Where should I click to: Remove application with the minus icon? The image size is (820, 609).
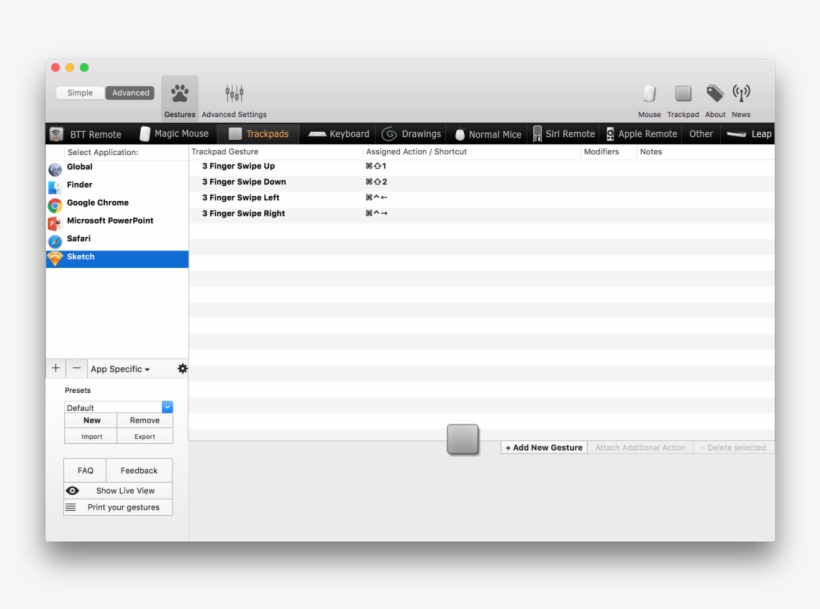pyautogui.click(x=77, y=369)
